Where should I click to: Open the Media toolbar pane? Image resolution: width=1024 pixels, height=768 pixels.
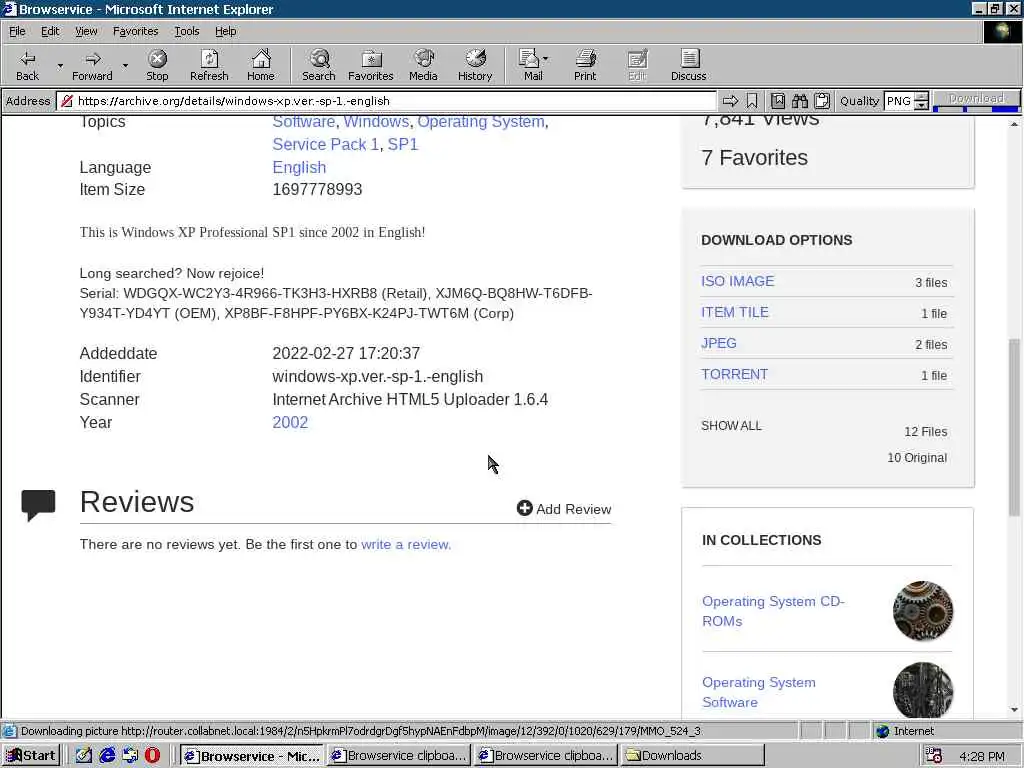tap(423, 65)
